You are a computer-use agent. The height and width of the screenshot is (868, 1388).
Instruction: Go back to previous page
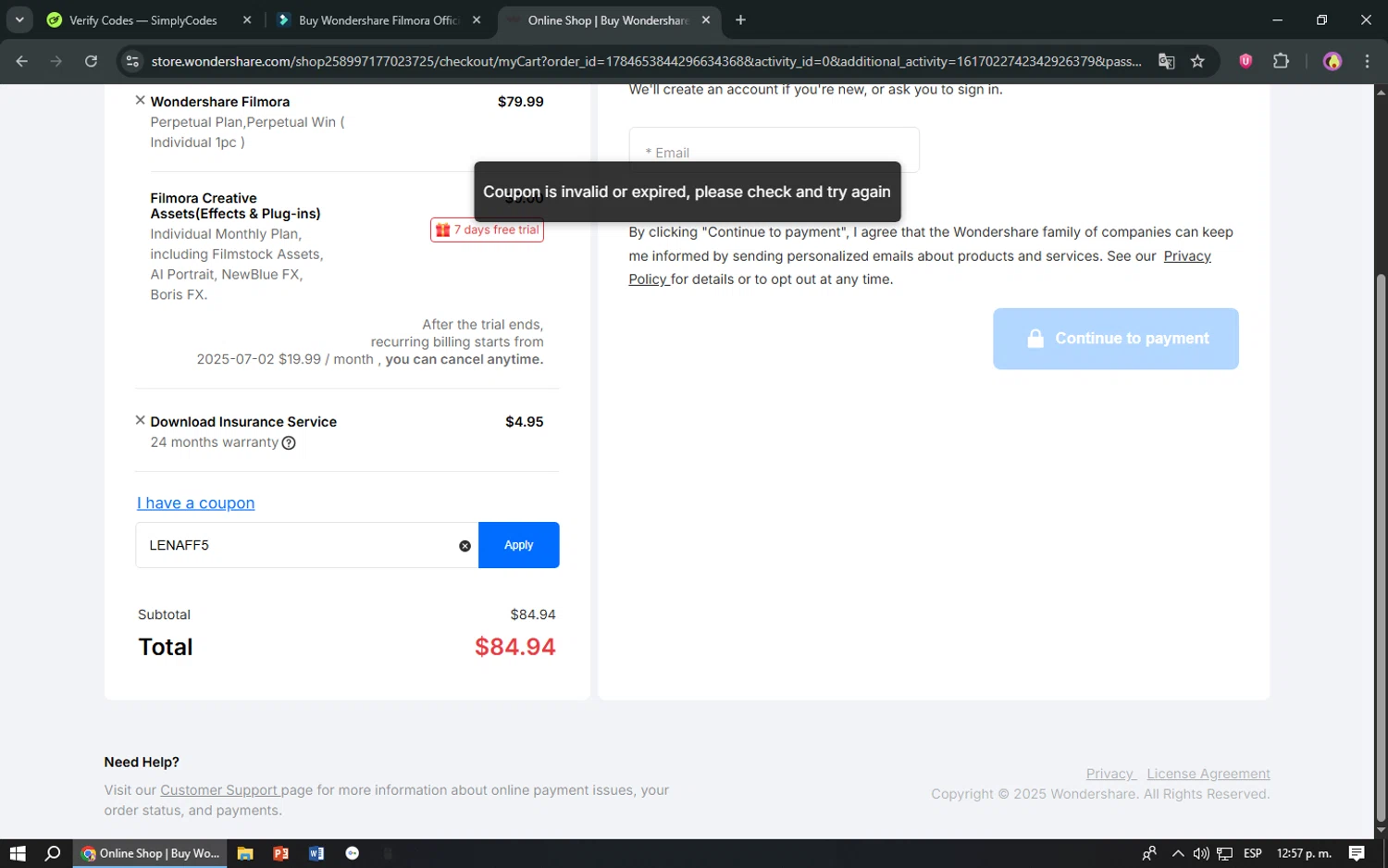[22, 61]
